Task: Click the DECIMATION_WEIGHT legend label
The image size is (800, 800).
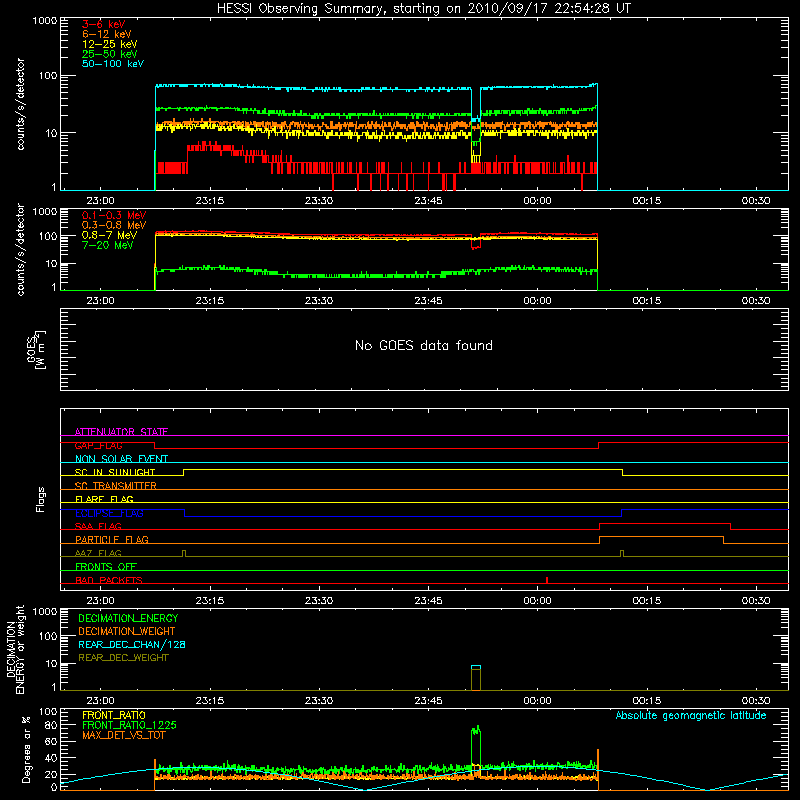Action: click(127, 631)
